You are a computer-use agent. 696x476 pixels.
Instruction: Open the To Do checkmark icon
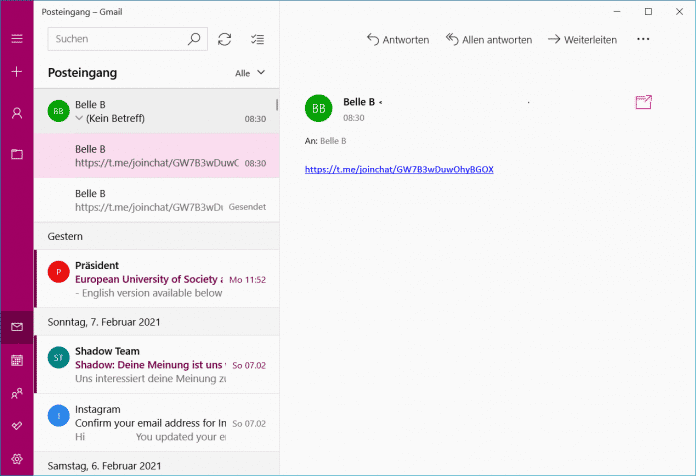[x=17, y=426]
